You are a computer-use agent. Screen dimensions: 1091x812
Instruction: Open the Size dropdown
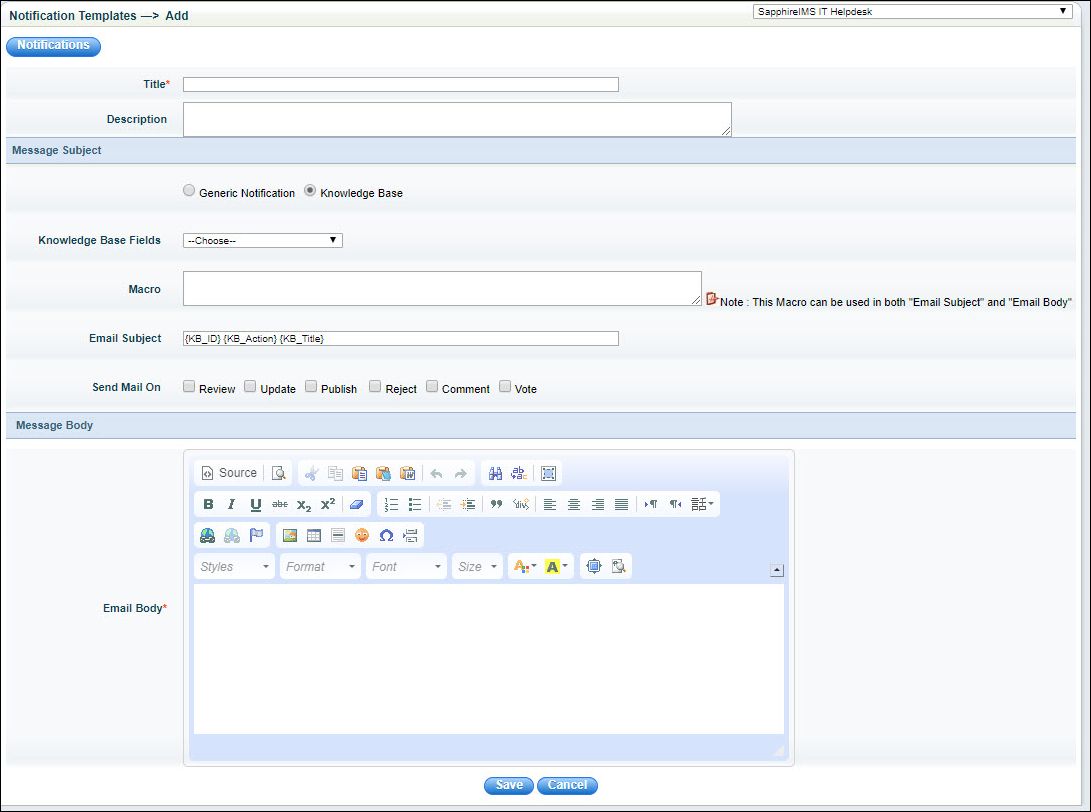[x=477, y=566]
